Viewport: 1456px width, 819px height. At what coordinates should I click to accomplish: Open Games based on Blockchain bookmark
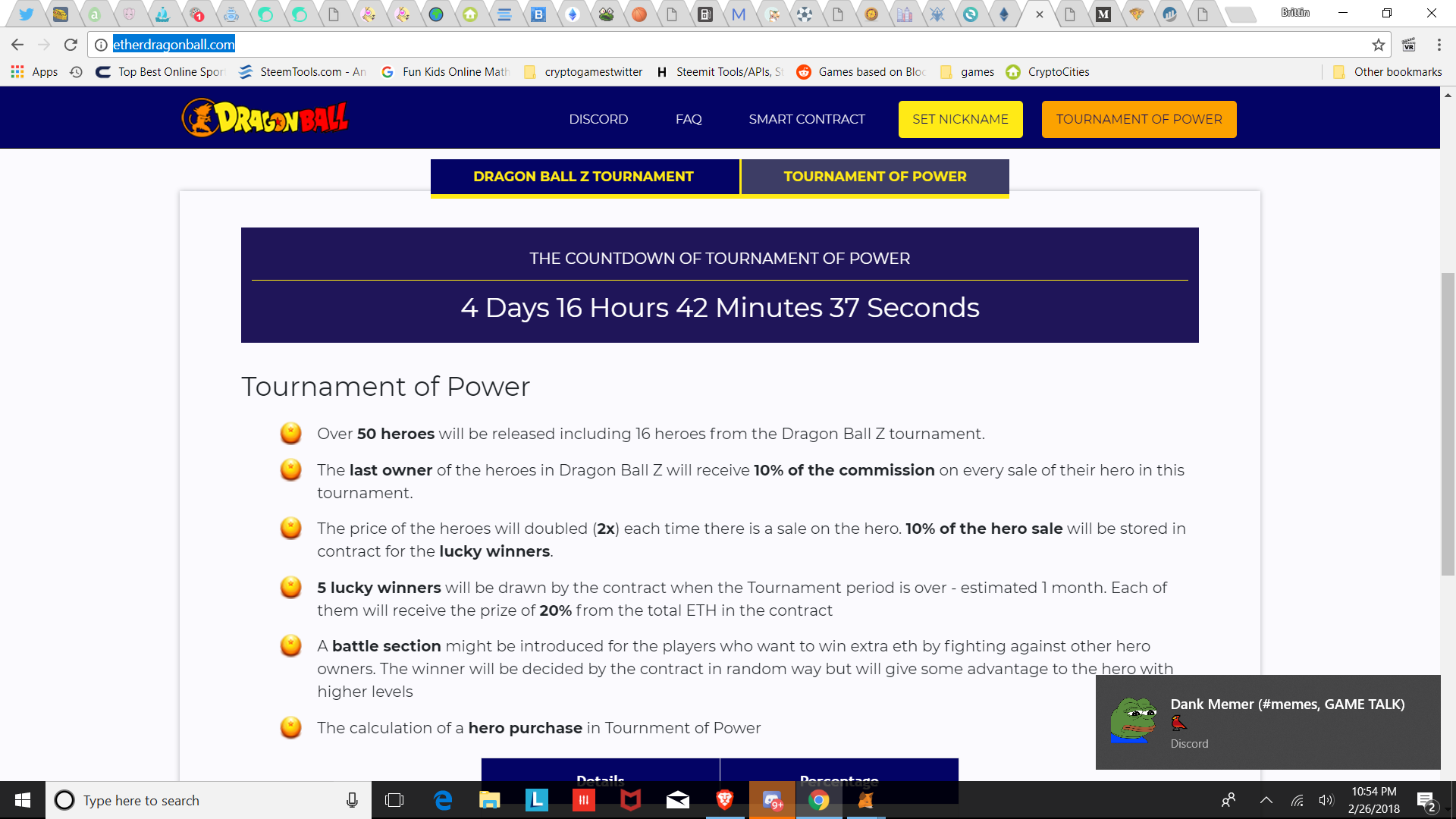click(x=862, y=72)
